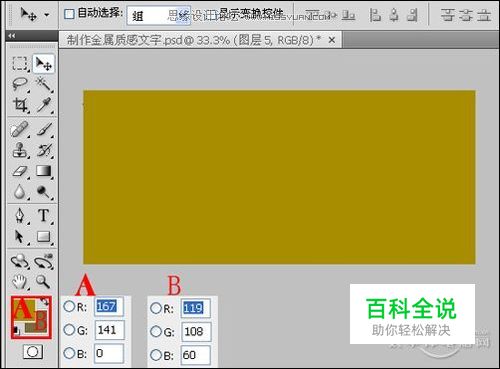This screenshot has width=500, height=369.
Task: Select the Blur tool
Action: [x=20, y=192]
